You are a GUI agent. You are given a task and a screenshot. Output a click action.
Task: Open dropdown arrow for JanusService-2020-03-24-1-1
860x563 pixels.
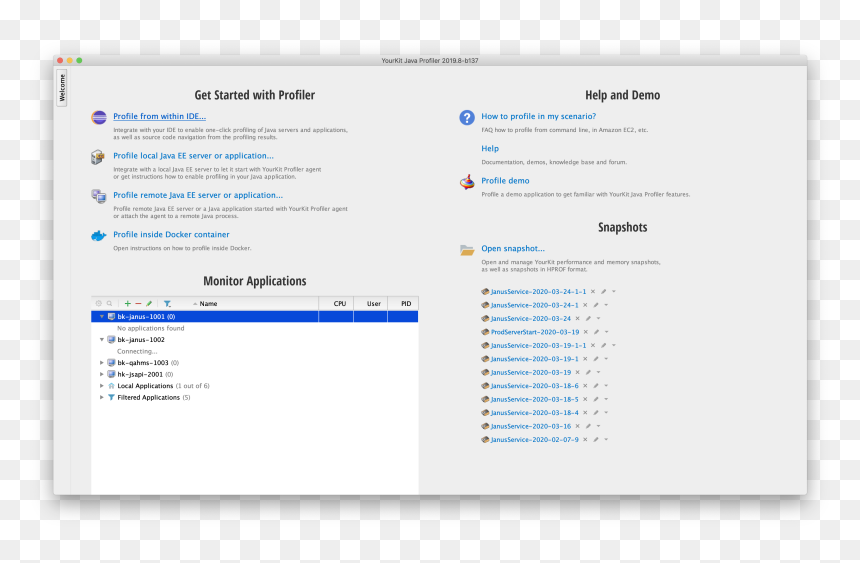pos(614,291)
